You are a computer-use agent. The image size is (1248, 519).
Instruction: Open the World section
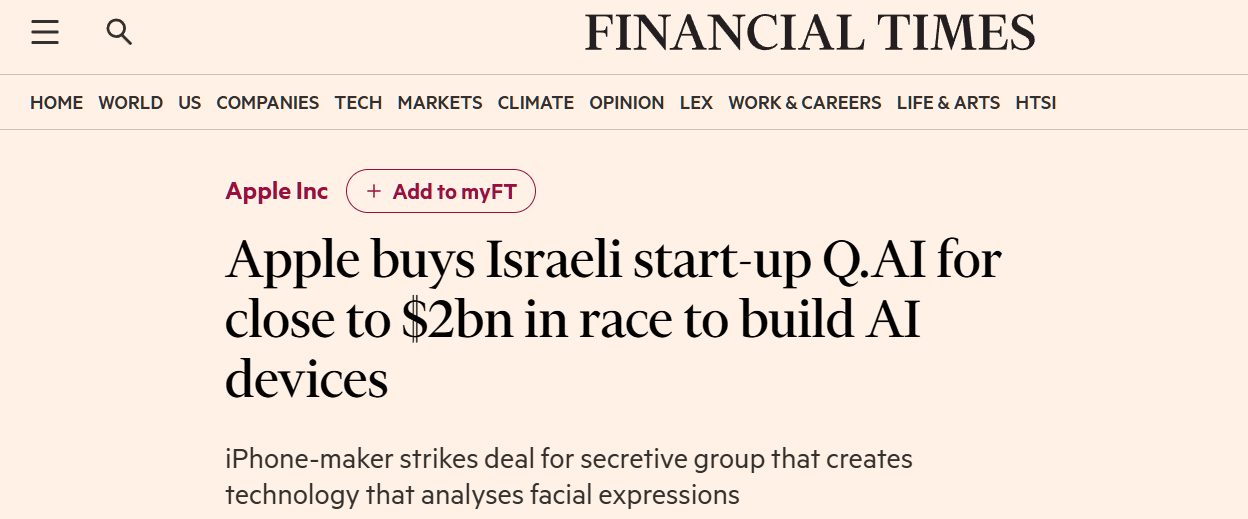pos(130,103)
